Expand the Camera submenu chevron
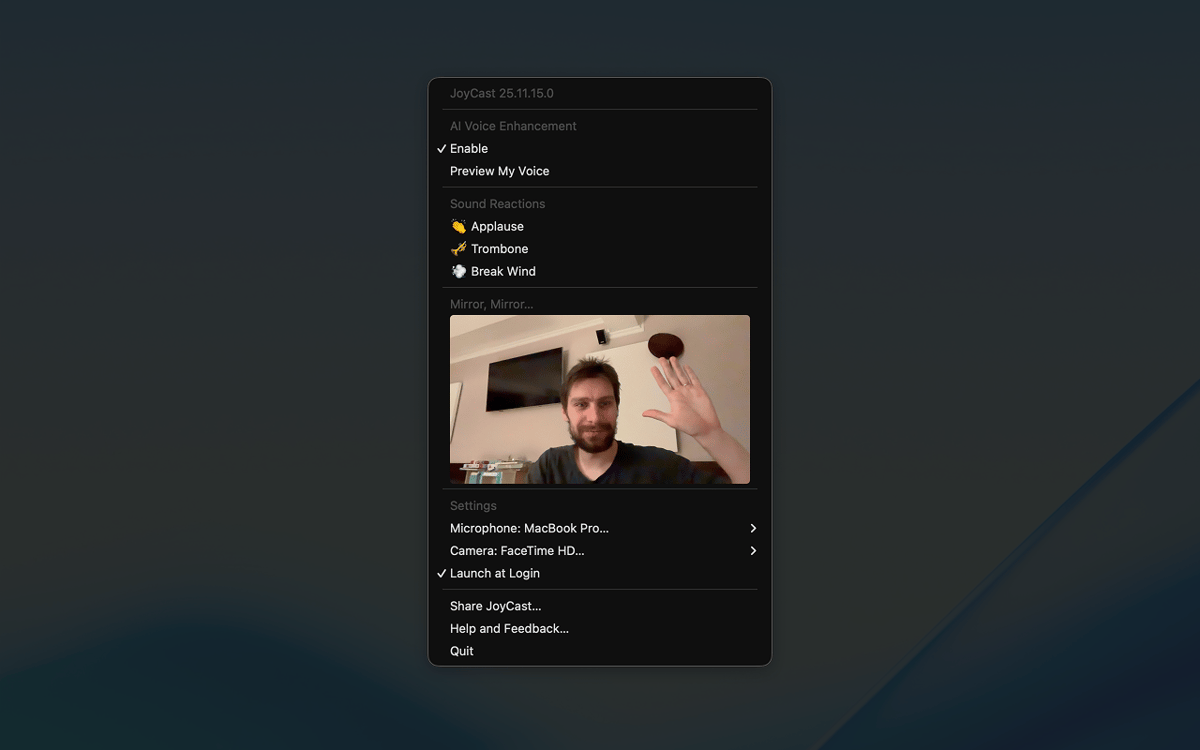Image resolution: width=1200 pixels, height=750 pixels. point(753,551)
